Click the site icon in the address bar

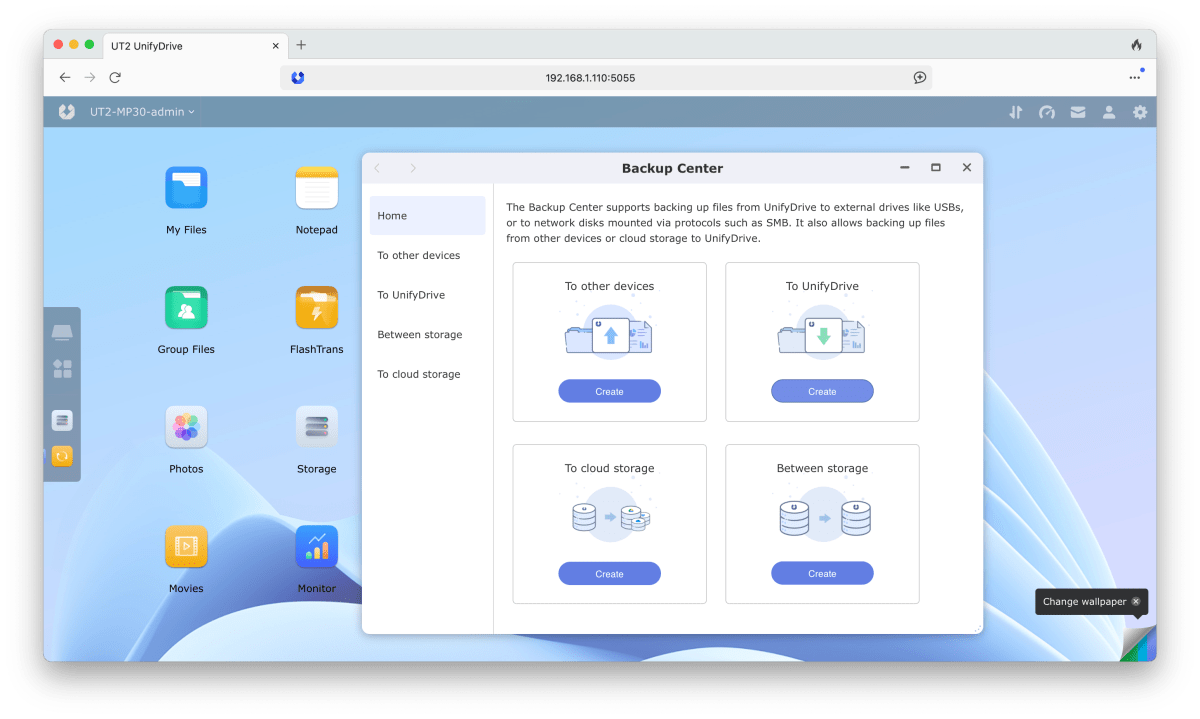click(297, 77)
